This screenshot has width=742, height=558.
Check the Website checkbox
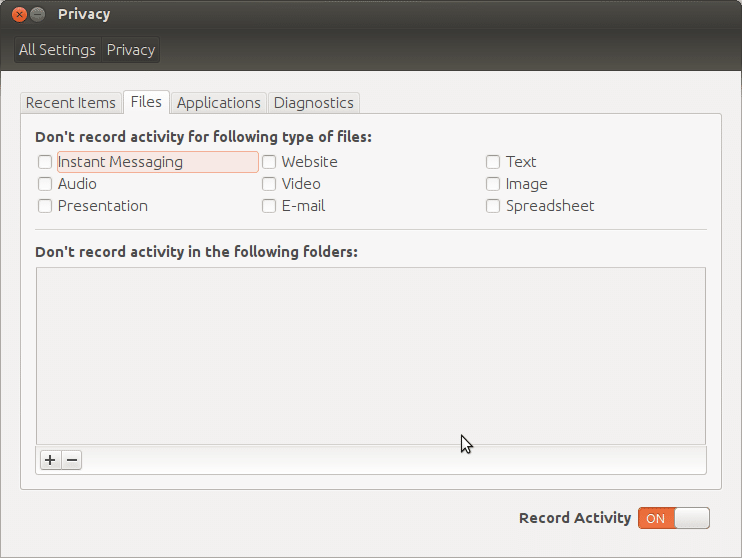(x=269, y=162)
